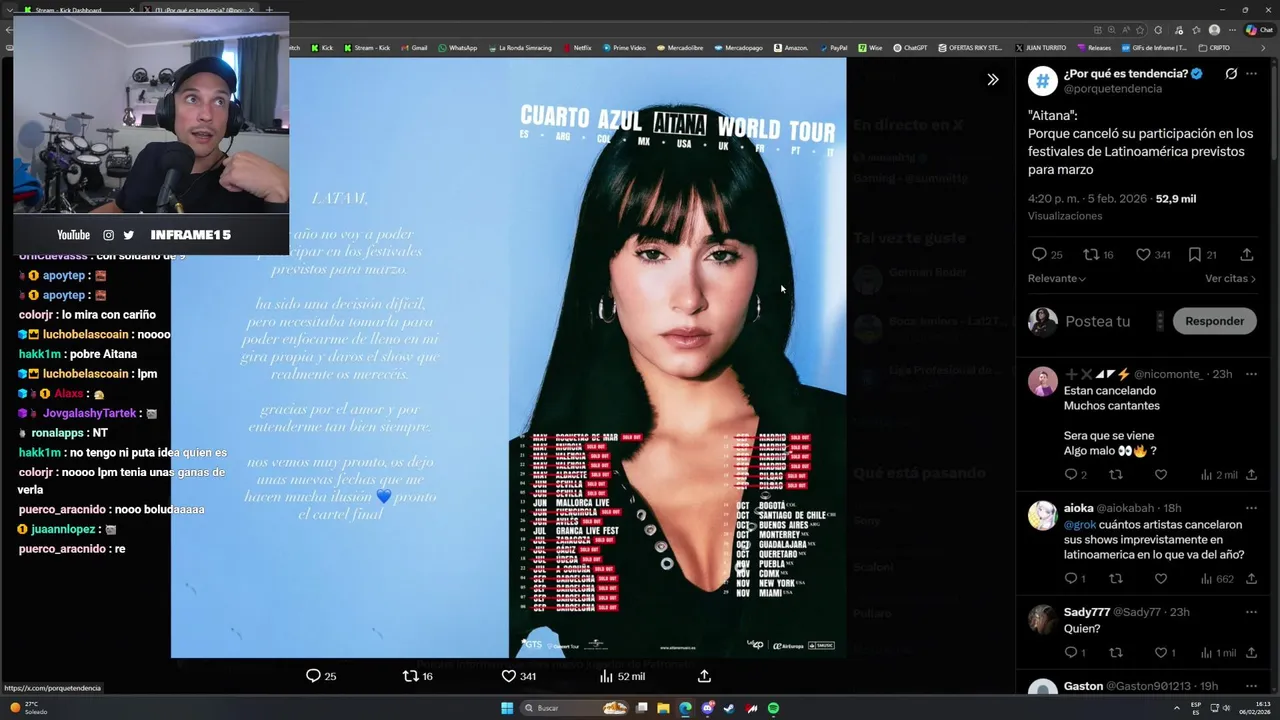Open the Twitter icon on the stream overlay
The height and width of the screenshot is (720, 1280).
pos(128,235)
